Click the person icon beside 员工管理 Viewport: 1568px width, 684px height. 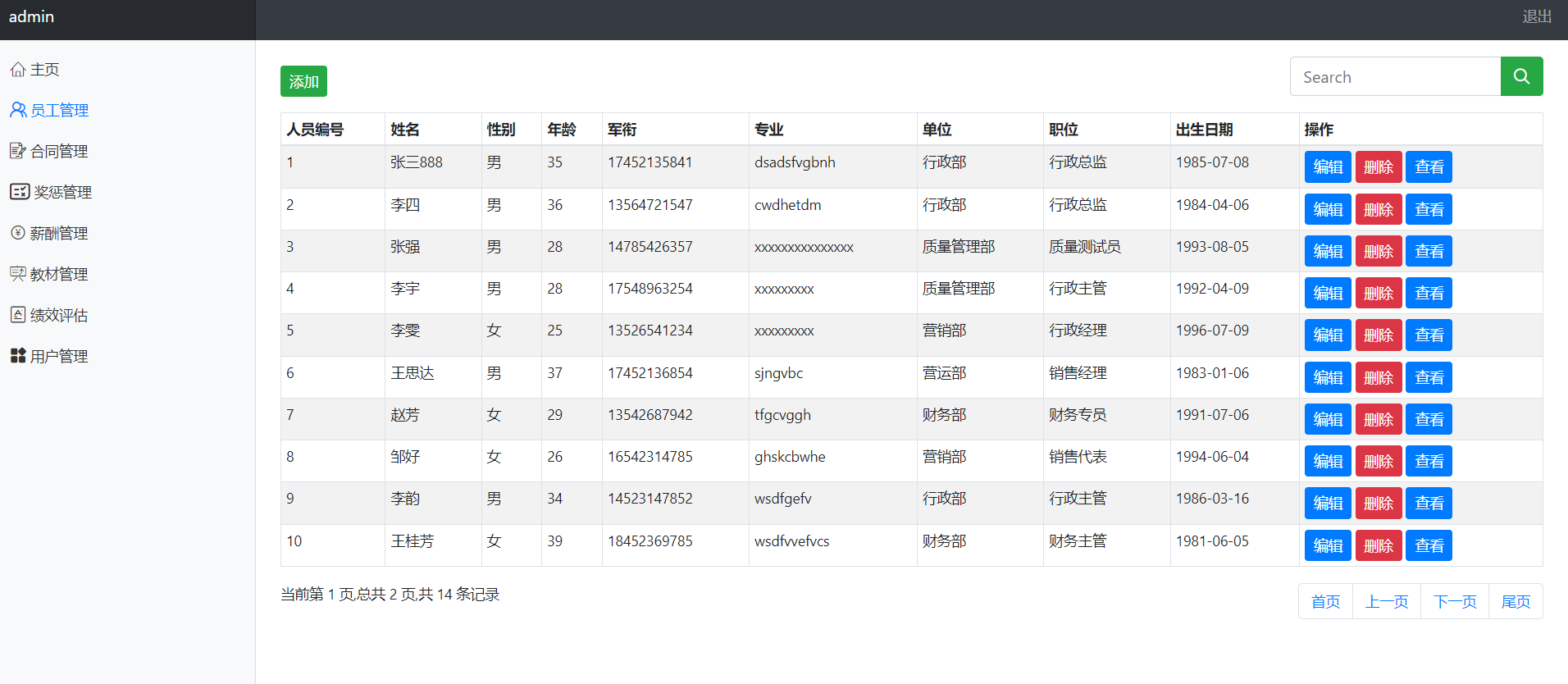click(18, 110)
